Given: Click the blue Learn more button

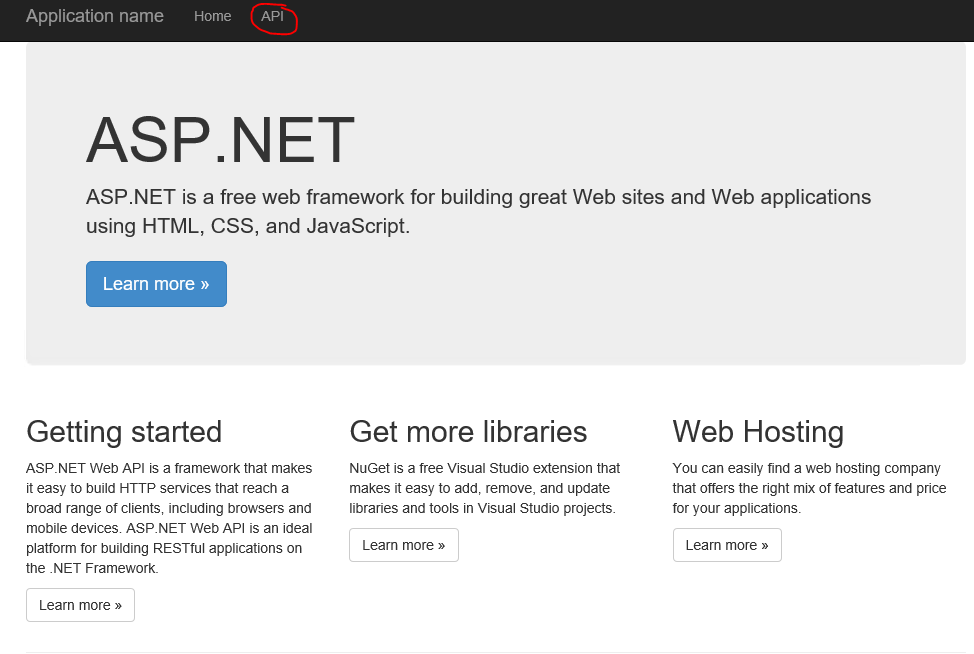Looking at the screenshot, I should pos(157,284).
